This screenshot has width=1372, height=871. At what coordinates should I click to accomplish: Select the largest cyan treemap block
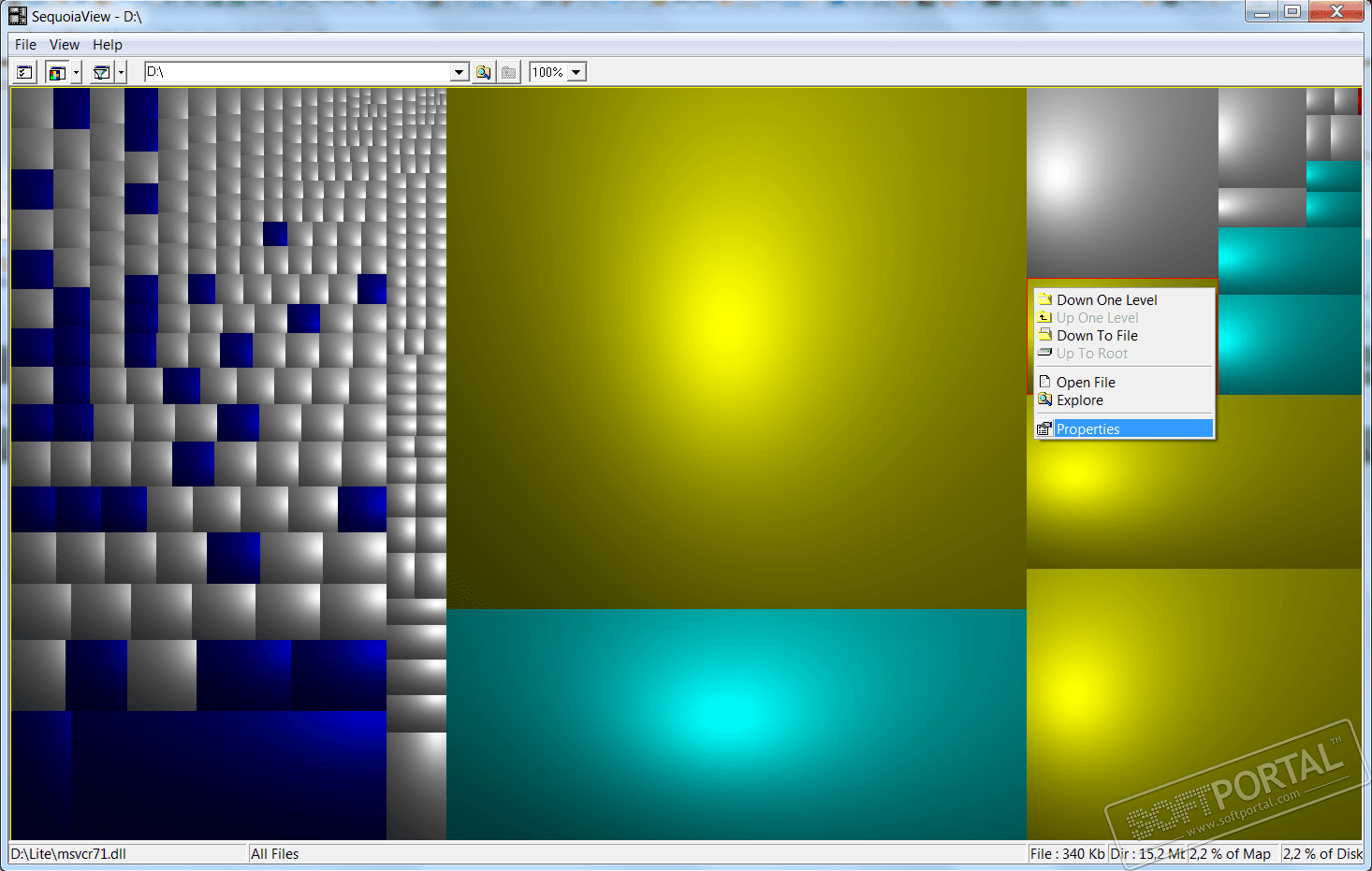coord(737,724)
